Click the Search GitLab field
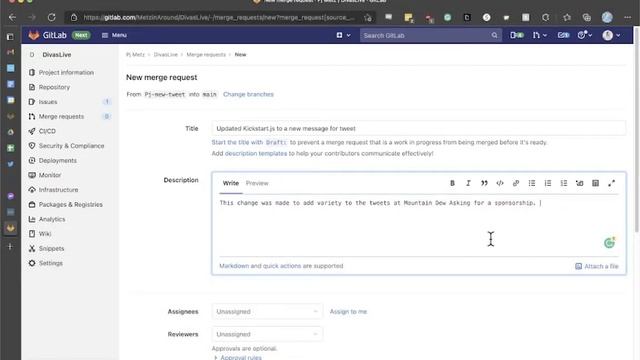The width and height of the screenshot is (640, 360). pos(430,36)
